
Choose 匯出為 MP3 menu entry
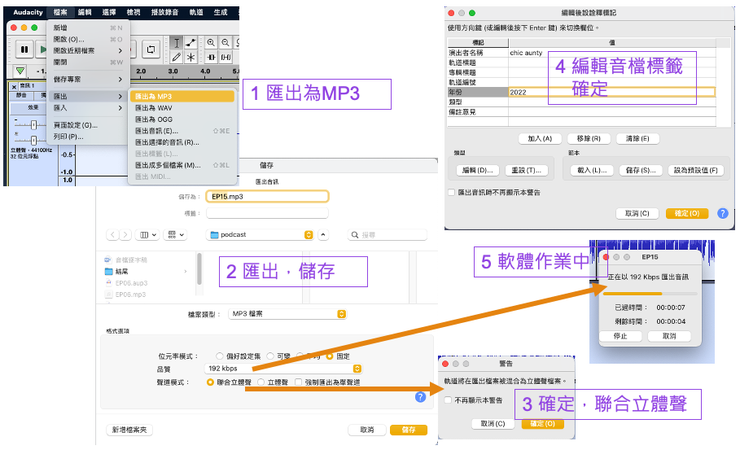pos(182,96)
